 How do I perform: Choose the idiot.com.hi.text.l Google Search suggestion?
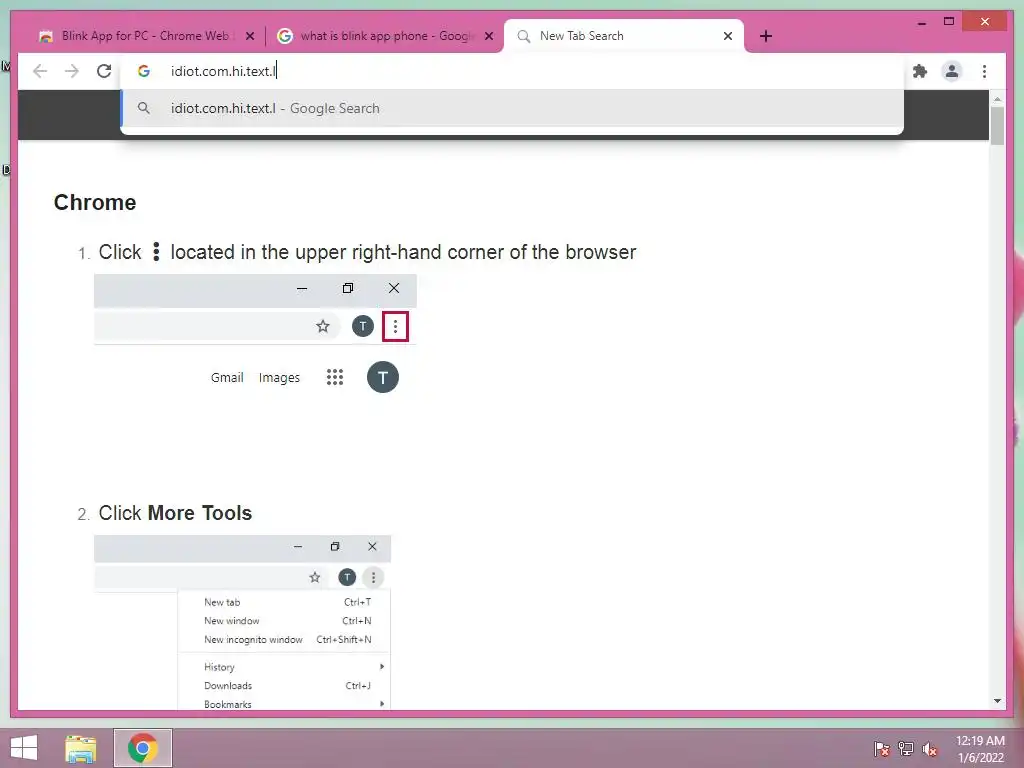point(512,108)
